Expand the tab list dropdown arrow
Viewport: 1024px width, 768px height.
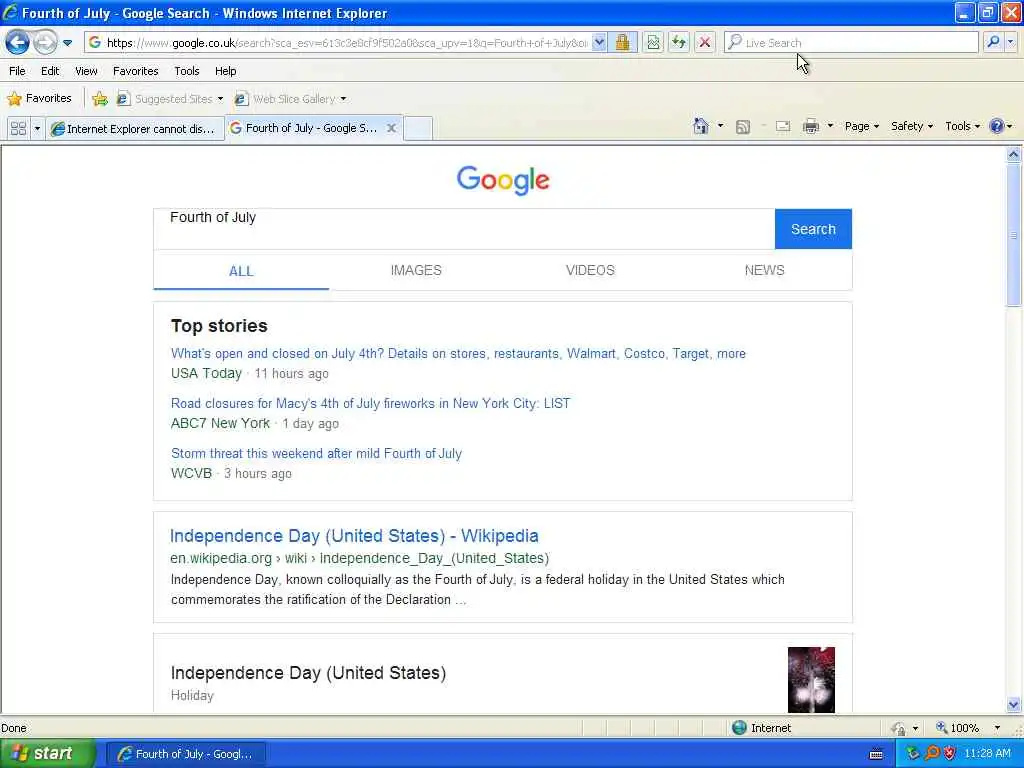tap(37, 128)
